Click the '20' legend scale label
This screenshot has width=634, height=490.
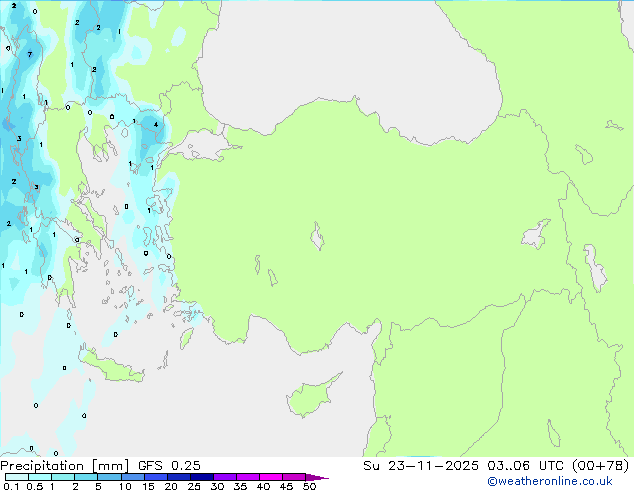pyautogui.click(x=171, y=486)
